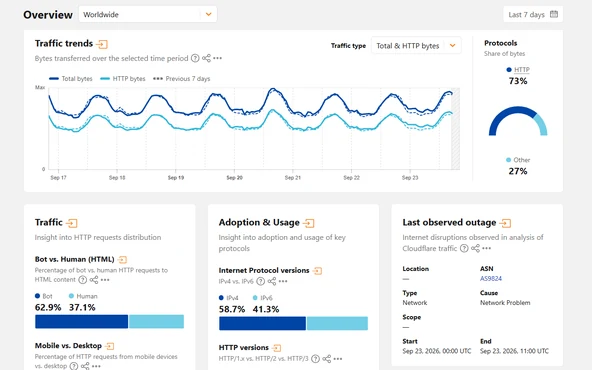Click the 41.3% IPv6 value
Image resolution: width=592 pixels, height=370 pixels.
pos(266,310)
